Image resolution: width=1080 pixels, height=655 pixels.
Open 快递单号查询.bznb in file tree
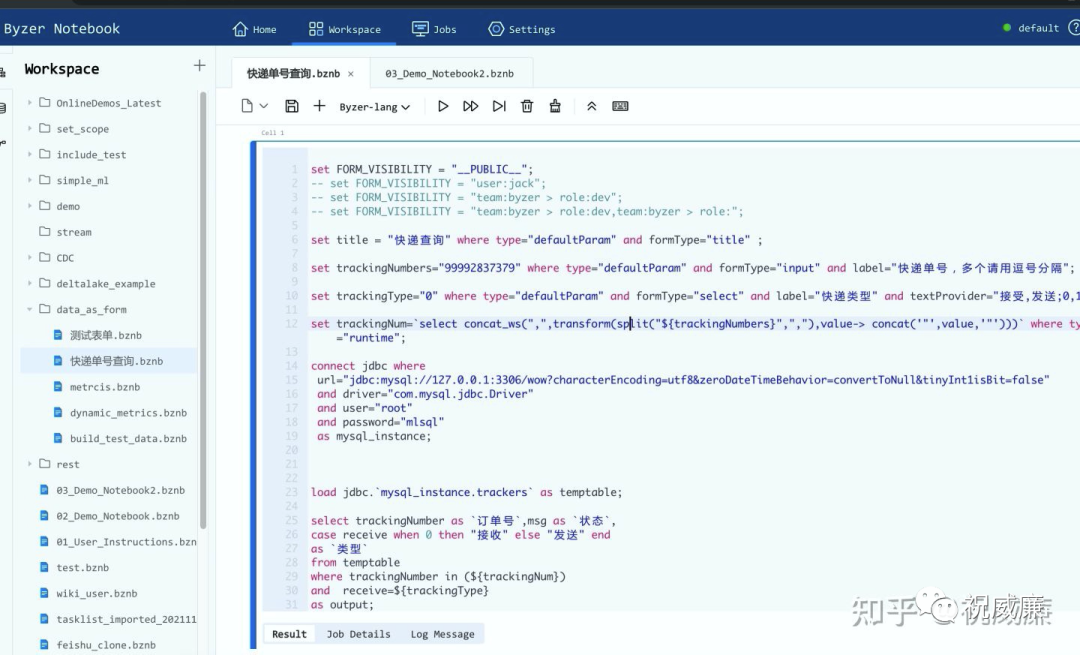tap(116, 361)
